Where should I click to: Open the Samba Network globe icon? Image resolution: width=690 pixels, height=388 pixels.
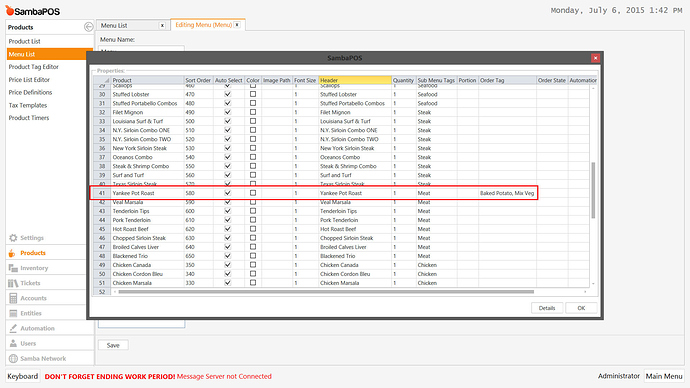pyautogui.click(x=13, y=359)
